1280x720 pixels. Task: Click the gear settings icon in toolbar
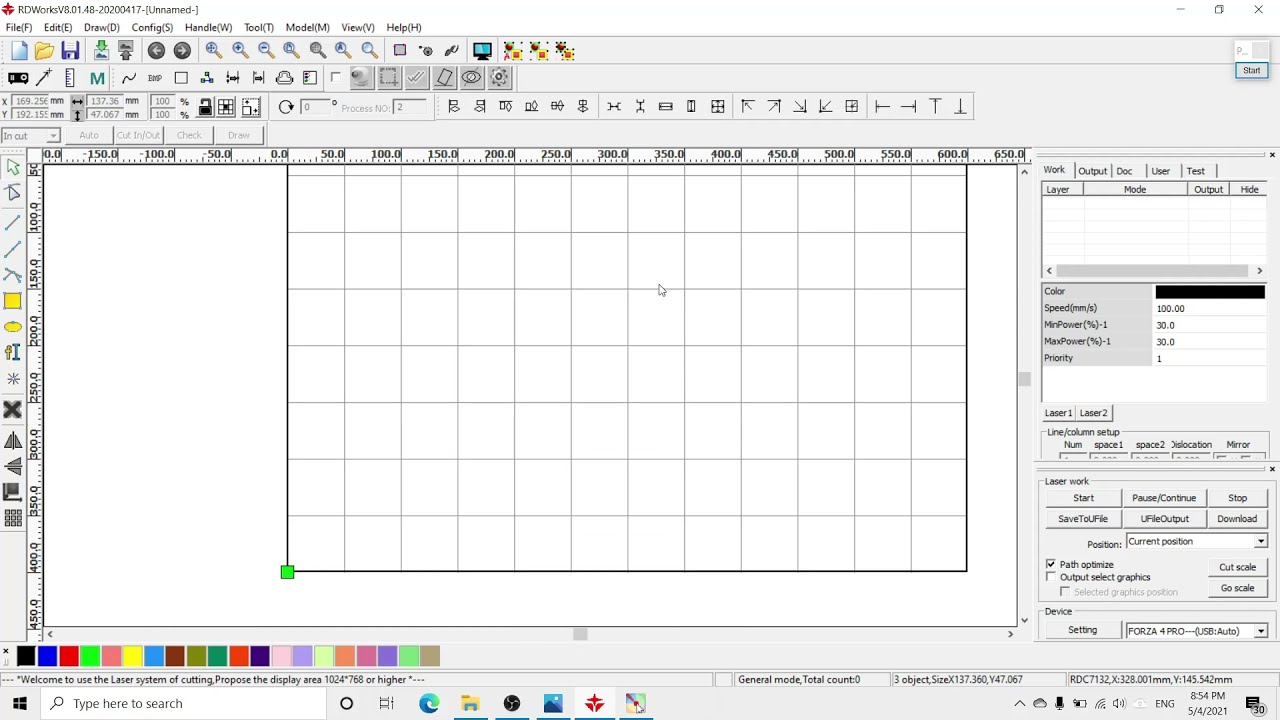(499, 78)
